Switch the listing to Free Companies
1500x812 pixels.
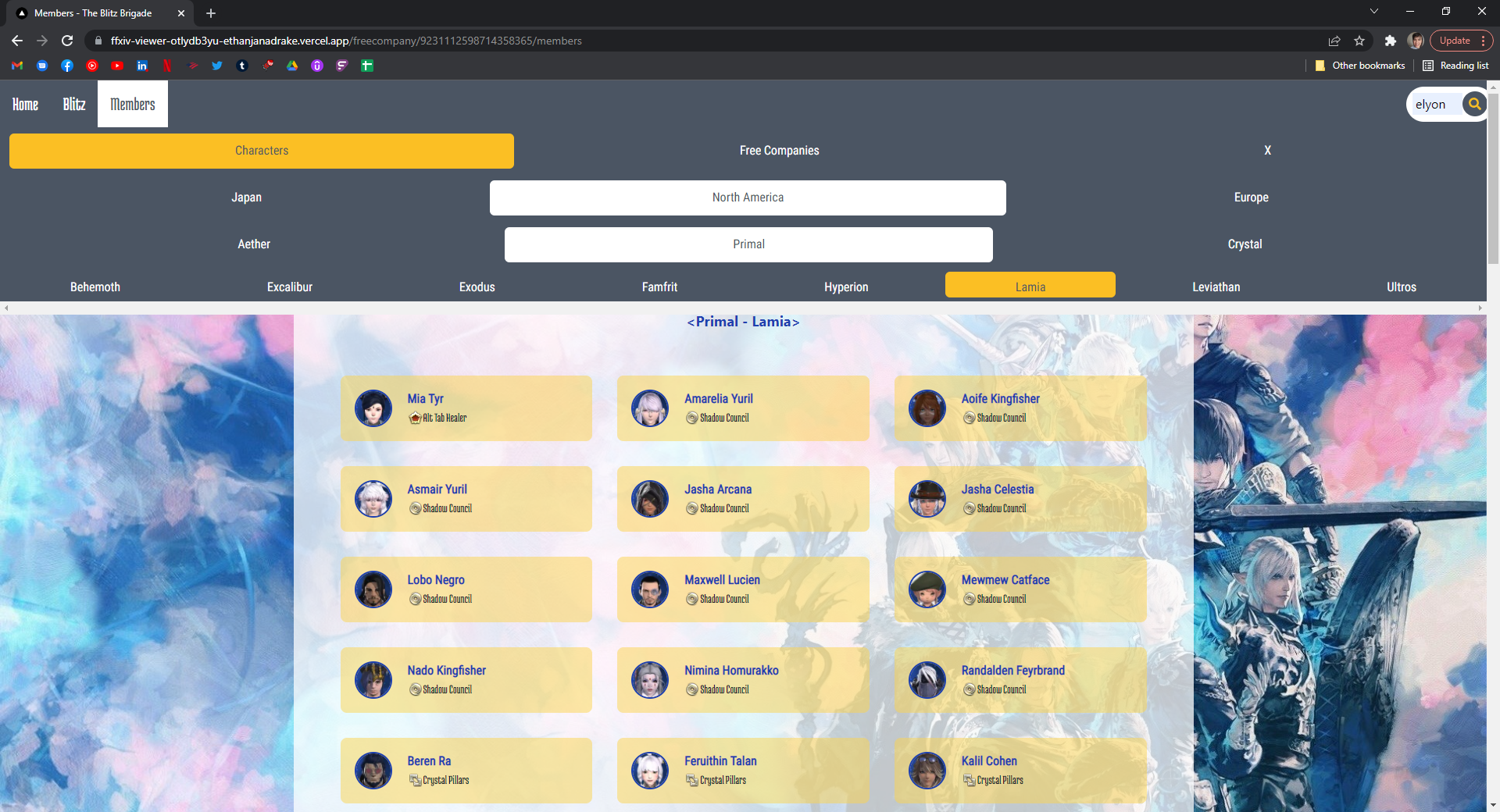coord(779,151)
